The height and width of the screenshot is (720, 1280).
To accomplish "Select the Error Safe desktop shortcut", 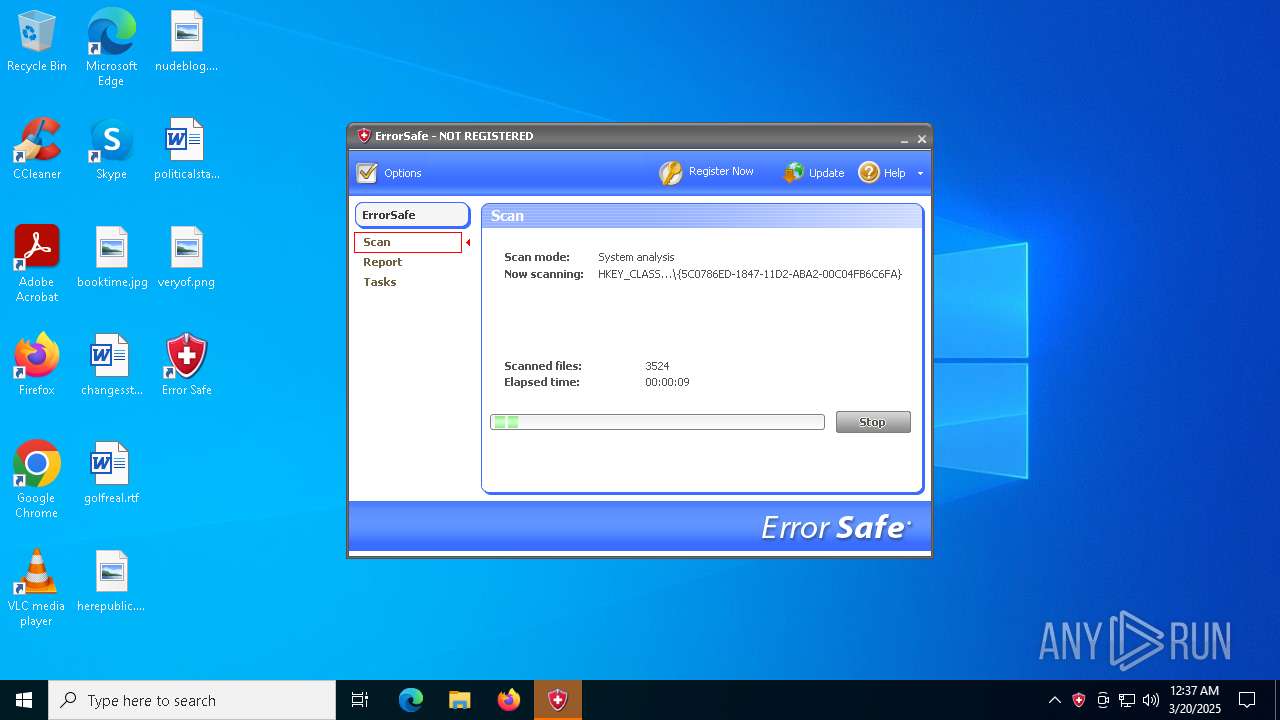I will (187, 365).
